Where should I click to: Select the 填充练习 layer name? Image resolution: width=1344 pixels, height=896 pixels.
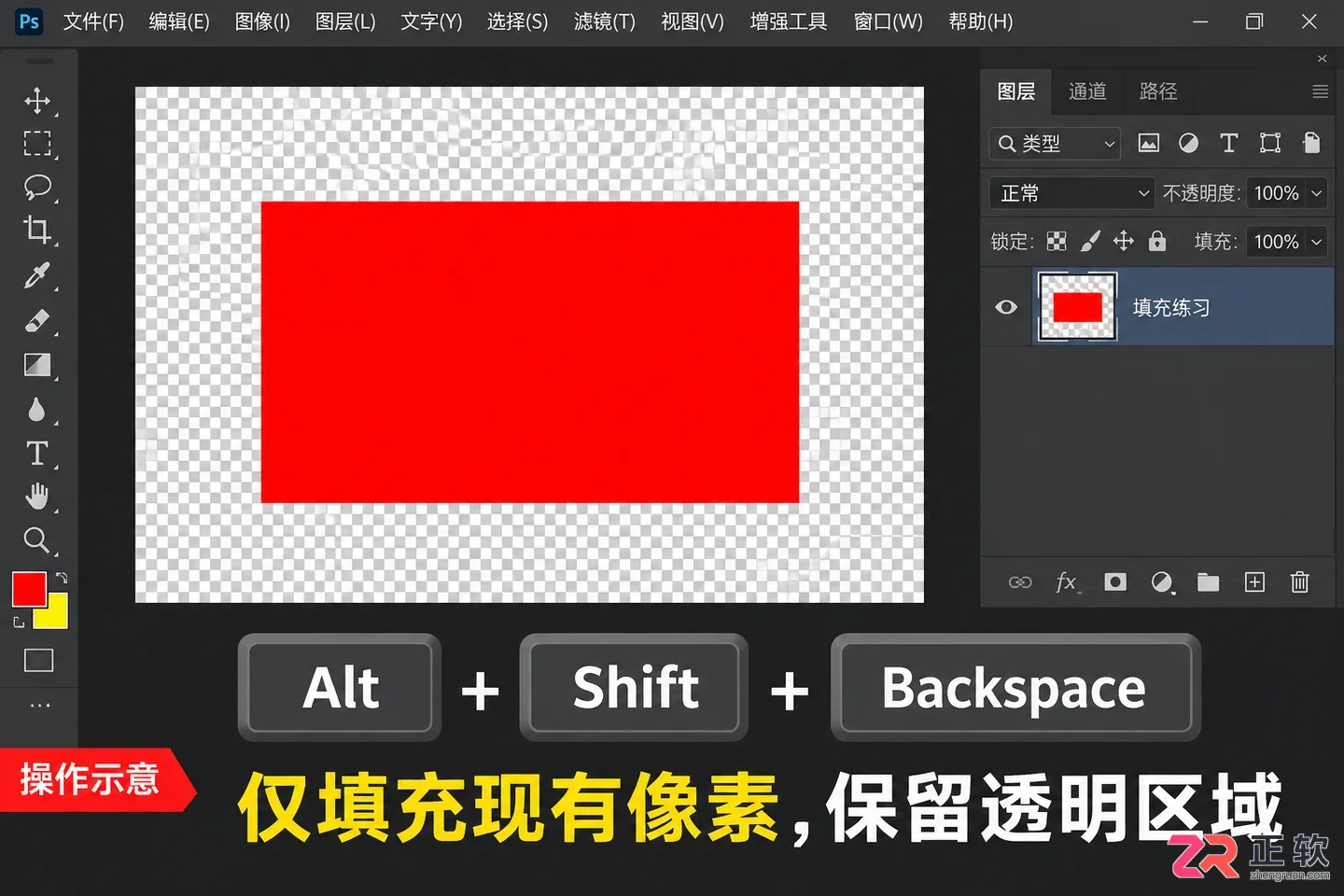click(1170, 307)
